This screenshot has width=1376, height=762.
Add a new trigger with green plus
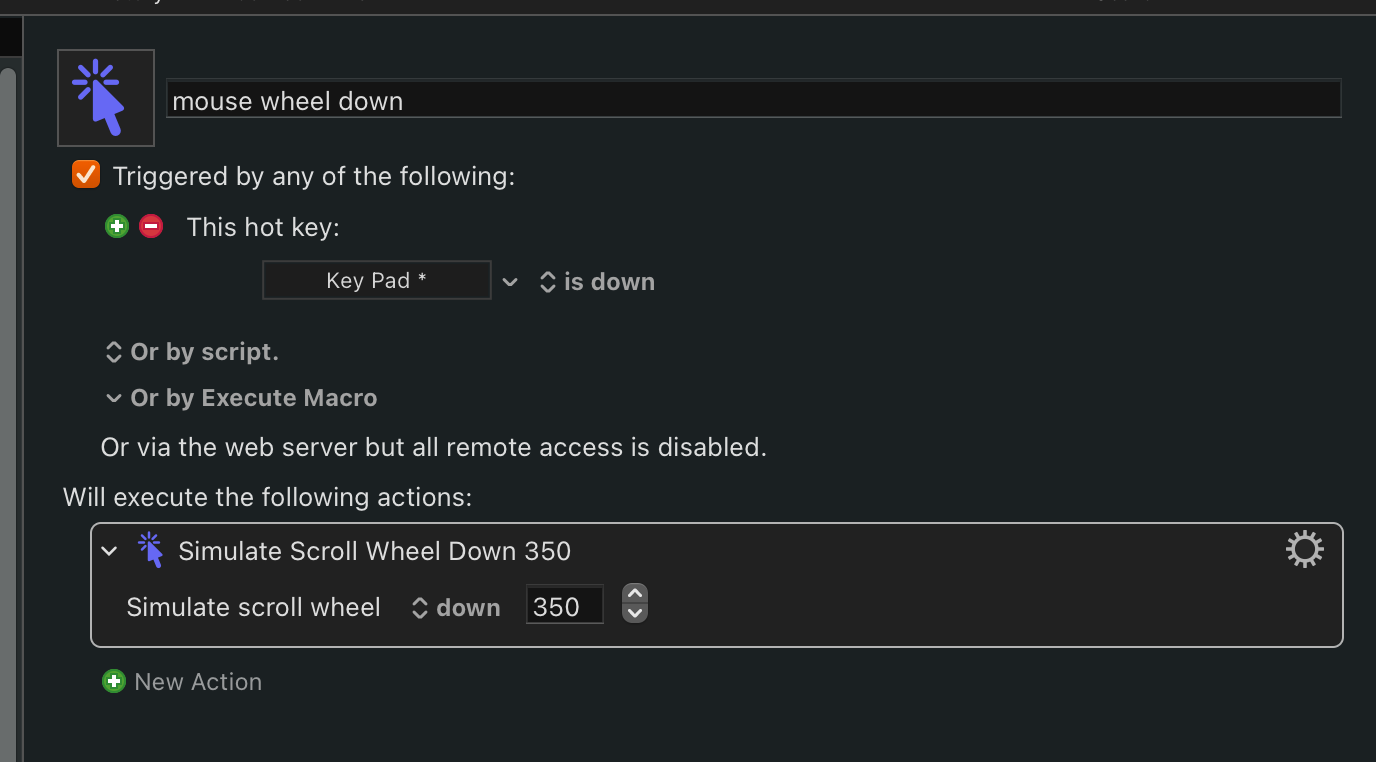(117, 226)
